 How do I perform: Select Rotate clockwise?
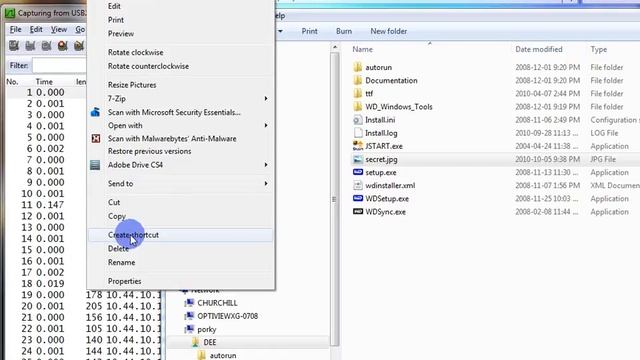click(x=136, y=52)
